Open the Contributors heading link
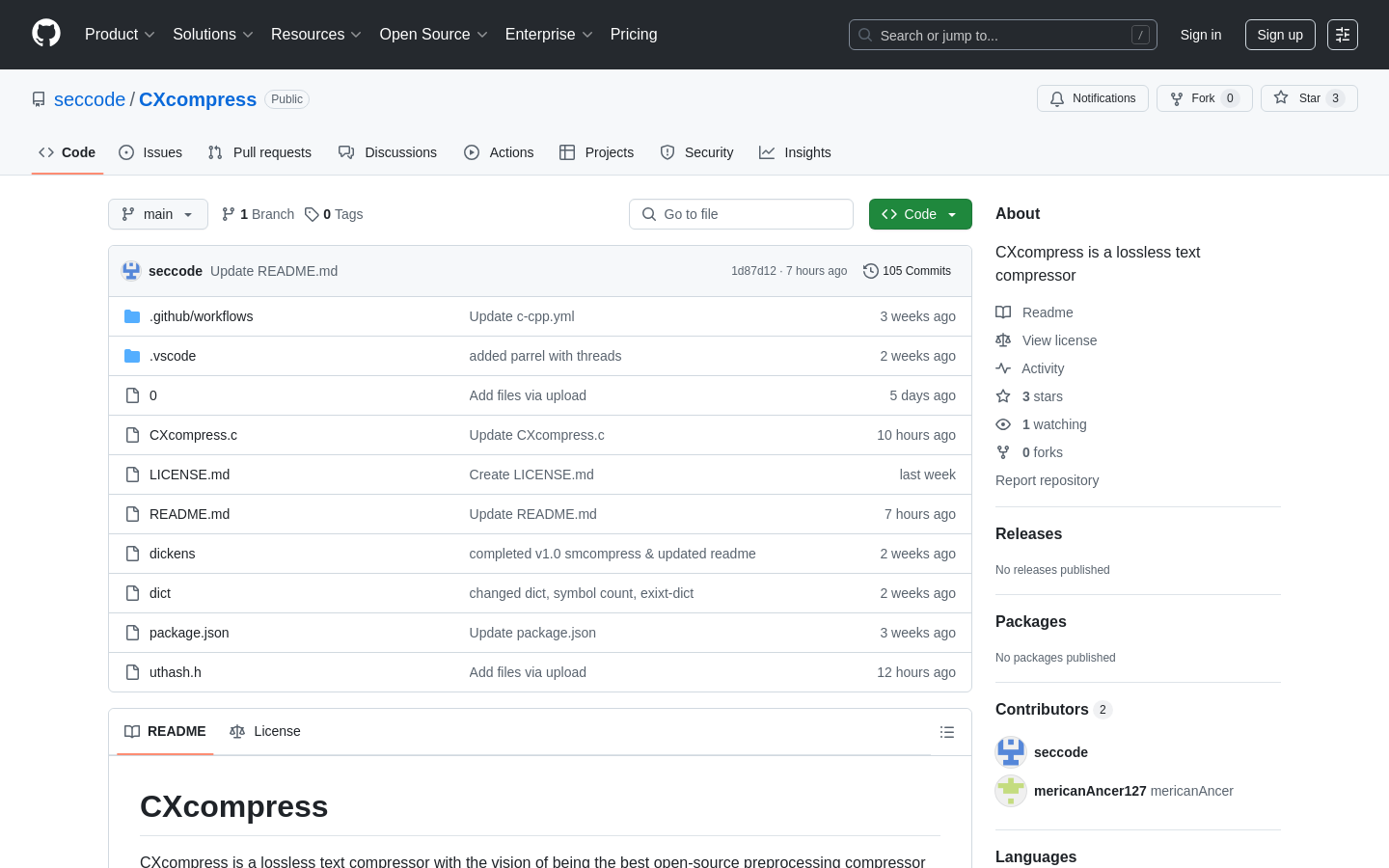 [1053, 710]
